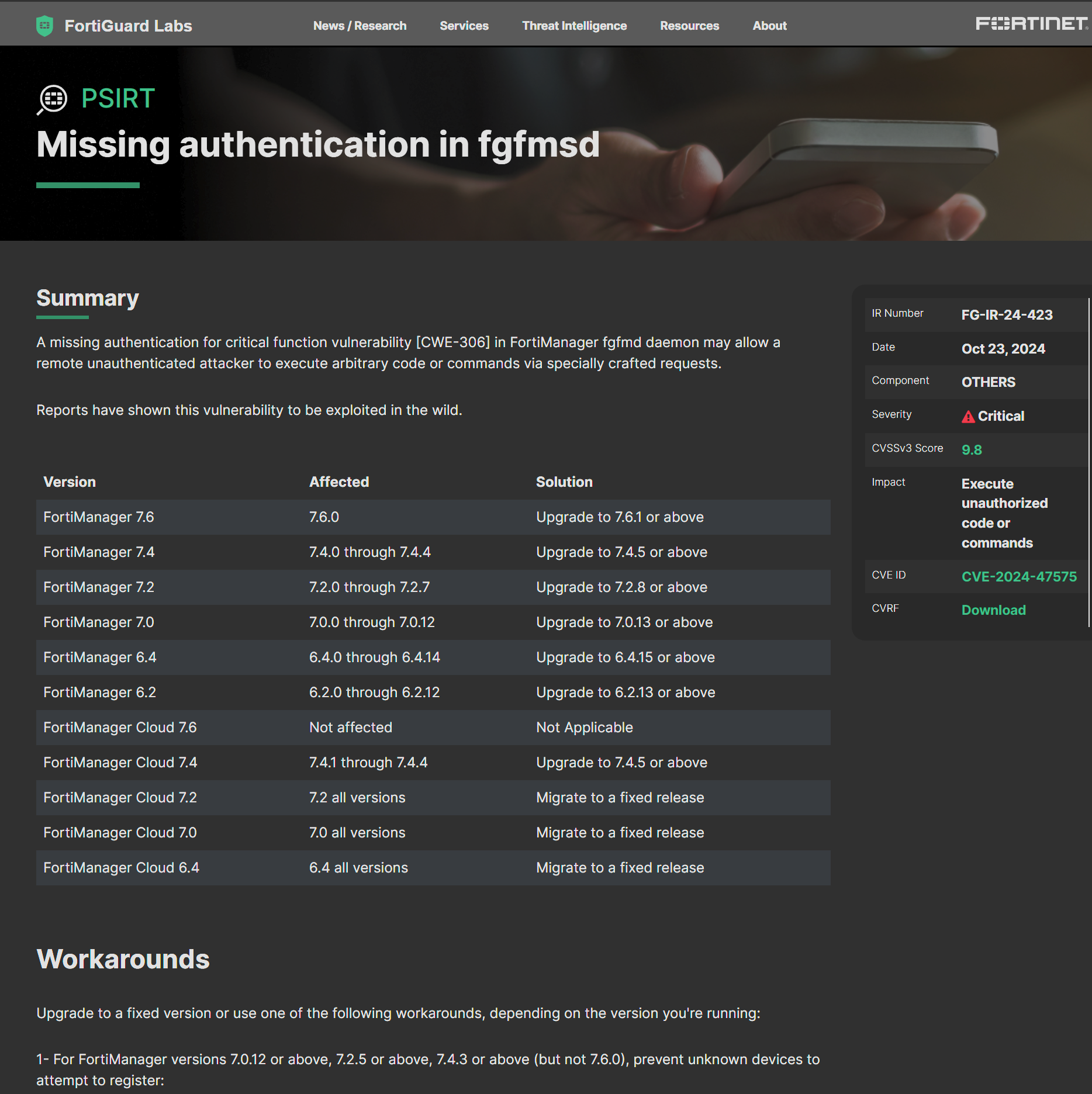Open the Services menu

[464, 26]
